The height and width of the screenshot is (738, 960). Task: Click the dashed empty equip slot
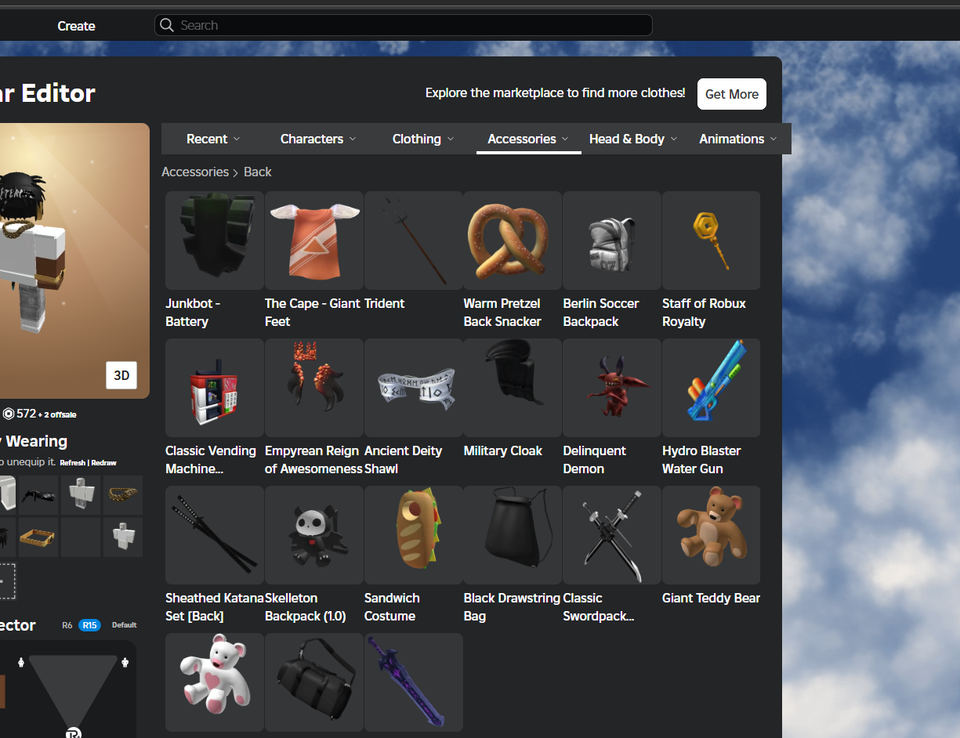8,580
